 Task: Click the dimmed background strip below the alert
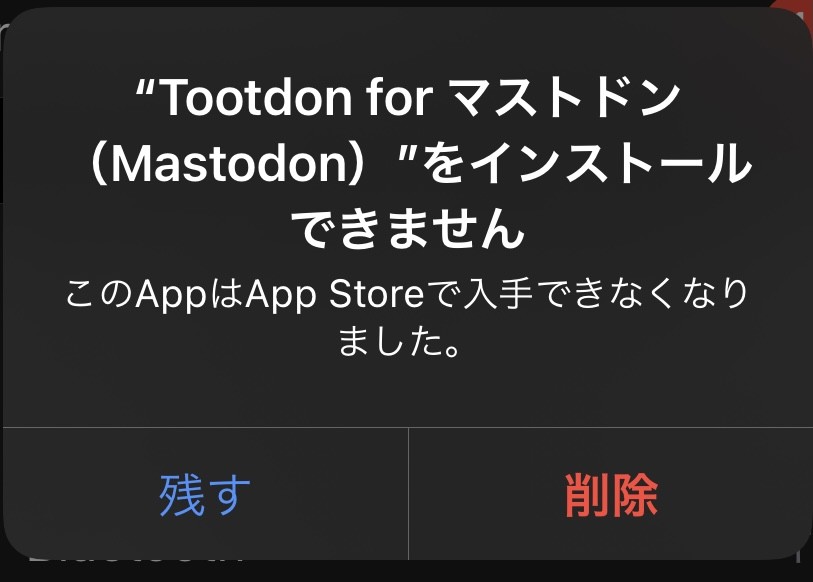point(406,572)
